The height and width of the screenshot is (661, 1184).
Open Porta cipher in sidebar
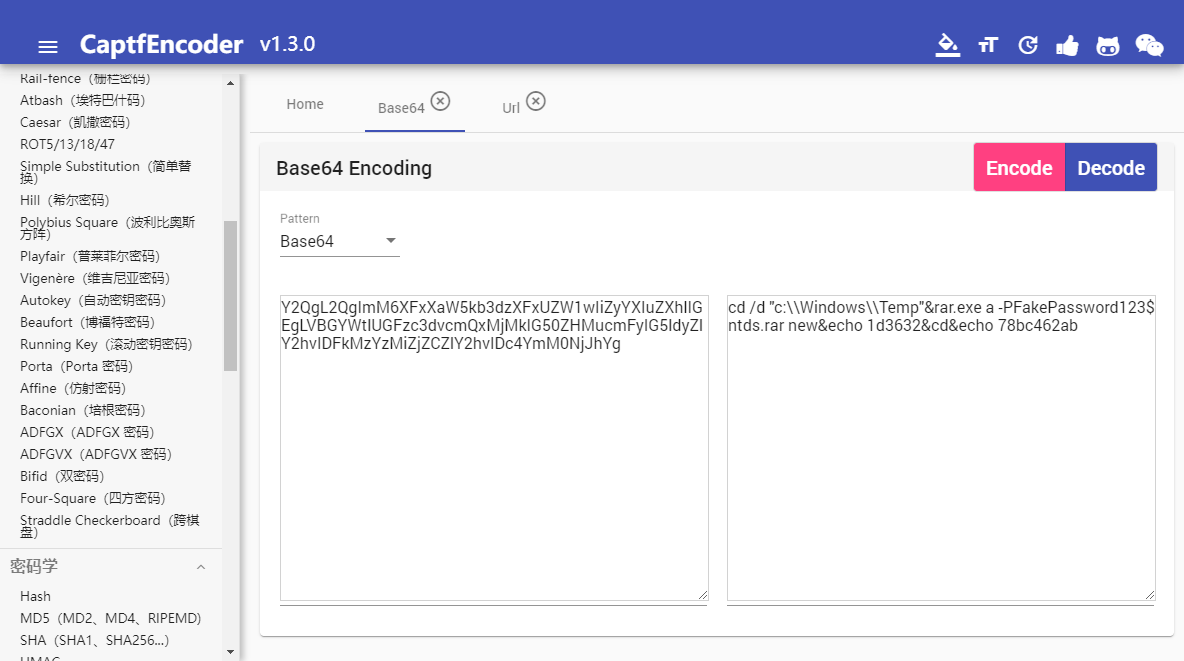click(76, 366)
